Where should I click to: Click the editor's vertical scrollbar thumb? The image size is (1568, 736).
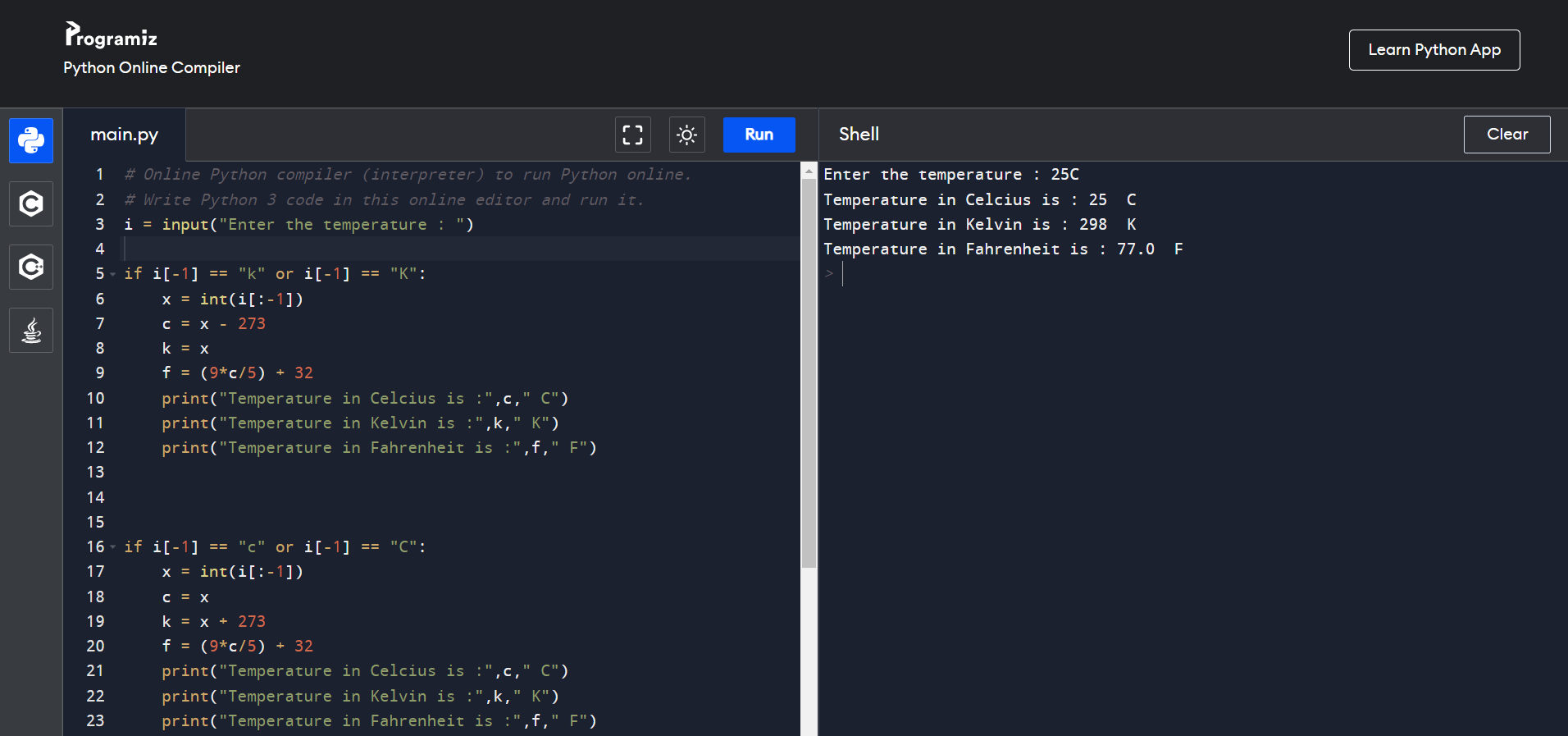[809, 369]
